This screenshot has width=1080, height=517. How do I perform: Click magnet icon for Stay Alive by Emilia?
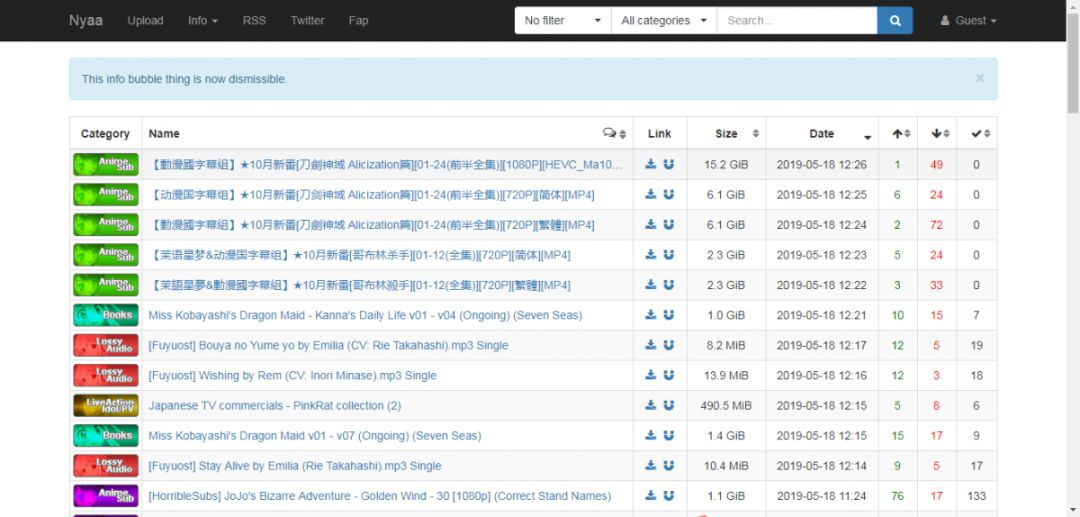[x=669, y=465]
